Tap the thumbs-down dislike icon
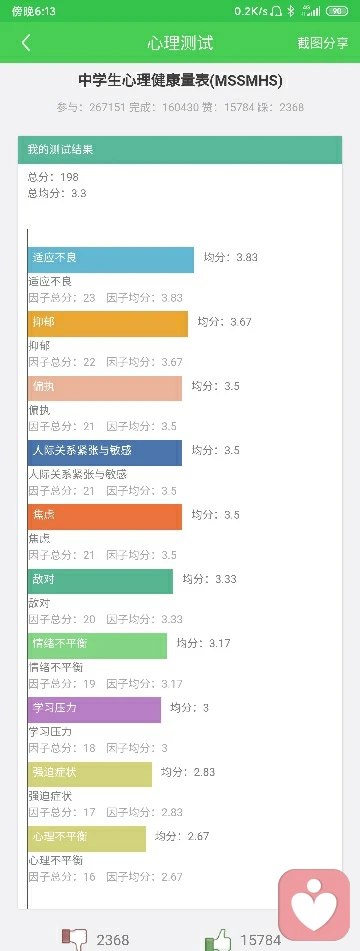Viewport: 360px width, 951px height. pos(75,939)
